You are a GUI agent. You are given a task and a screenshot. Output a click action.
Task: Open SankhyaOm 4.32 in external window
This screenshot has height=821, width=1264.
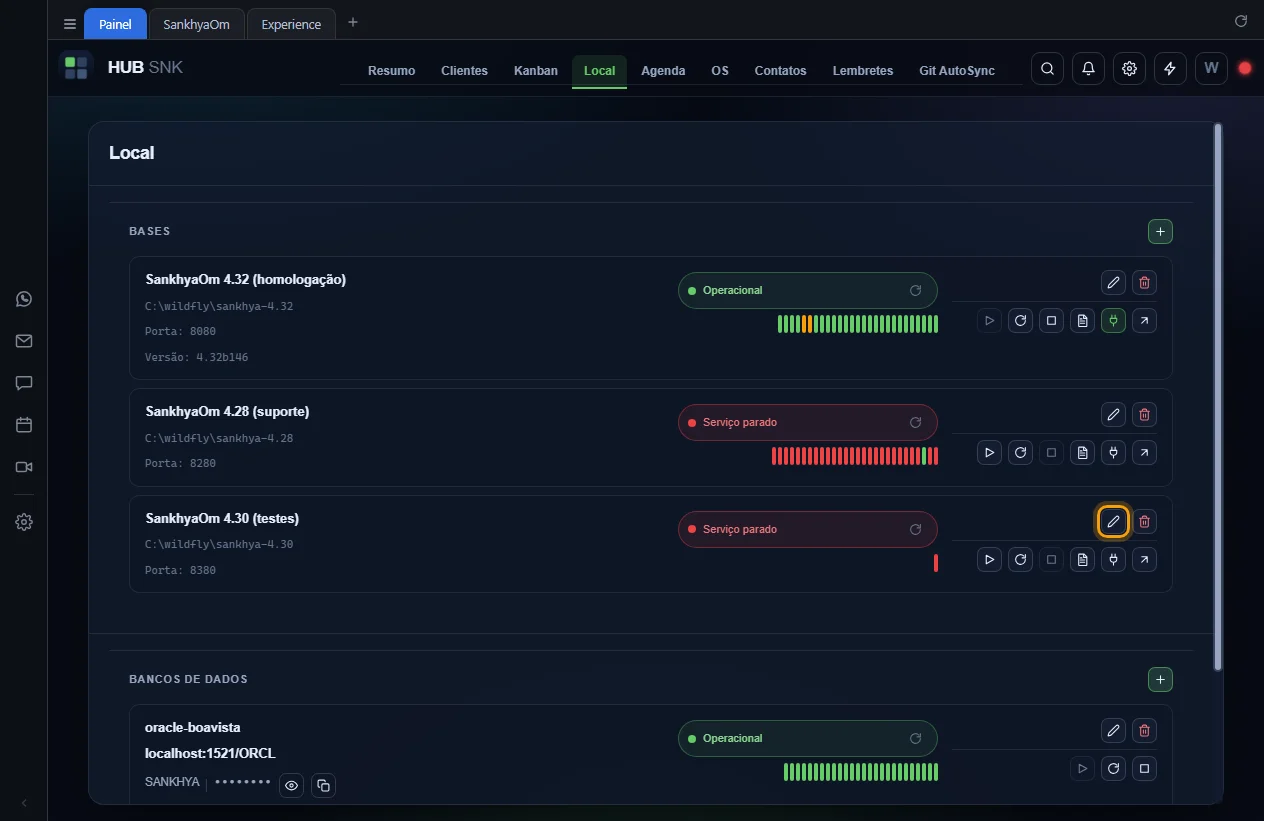1144,321
